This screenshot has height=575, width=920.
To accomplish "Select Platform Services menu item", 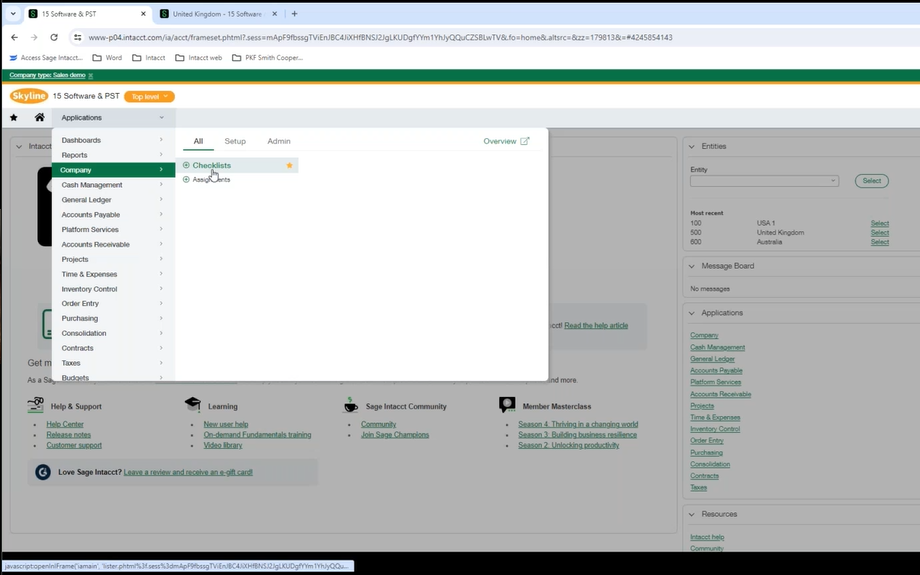I will pos(113,229).
